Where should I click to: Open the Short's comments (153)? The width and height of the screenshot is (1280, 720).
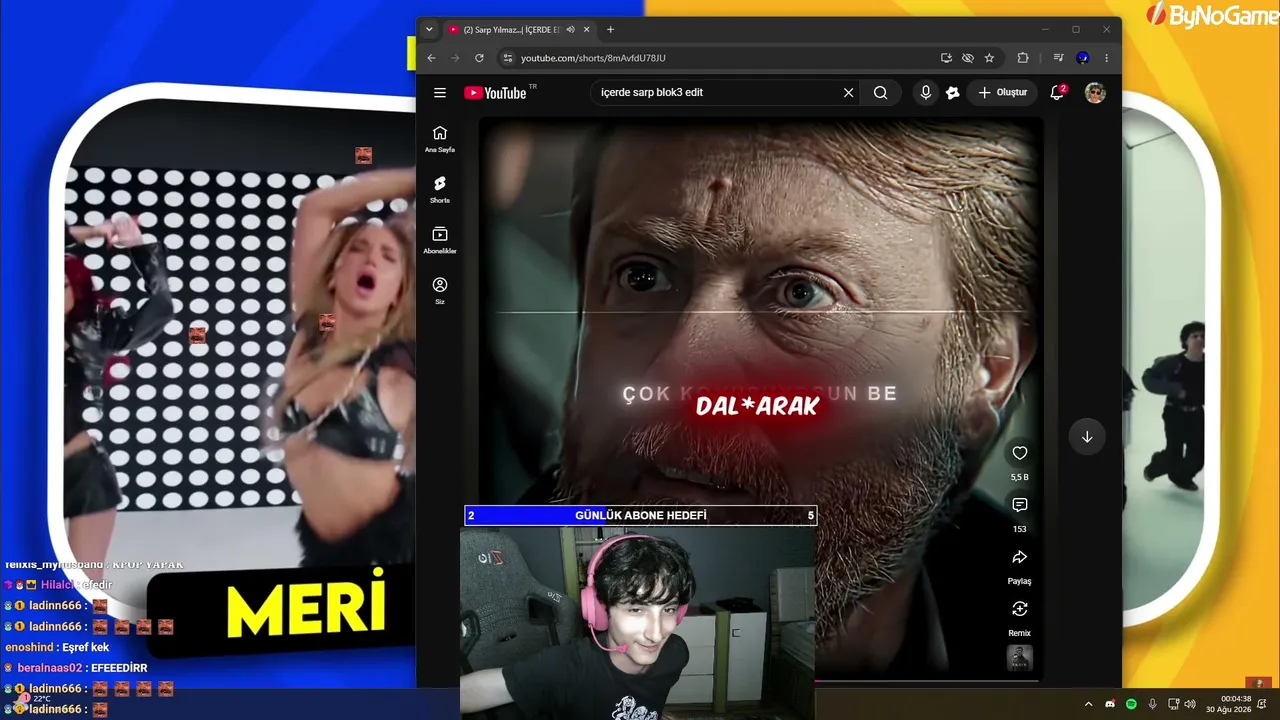pyautogui.click(x=1020, y=505)
